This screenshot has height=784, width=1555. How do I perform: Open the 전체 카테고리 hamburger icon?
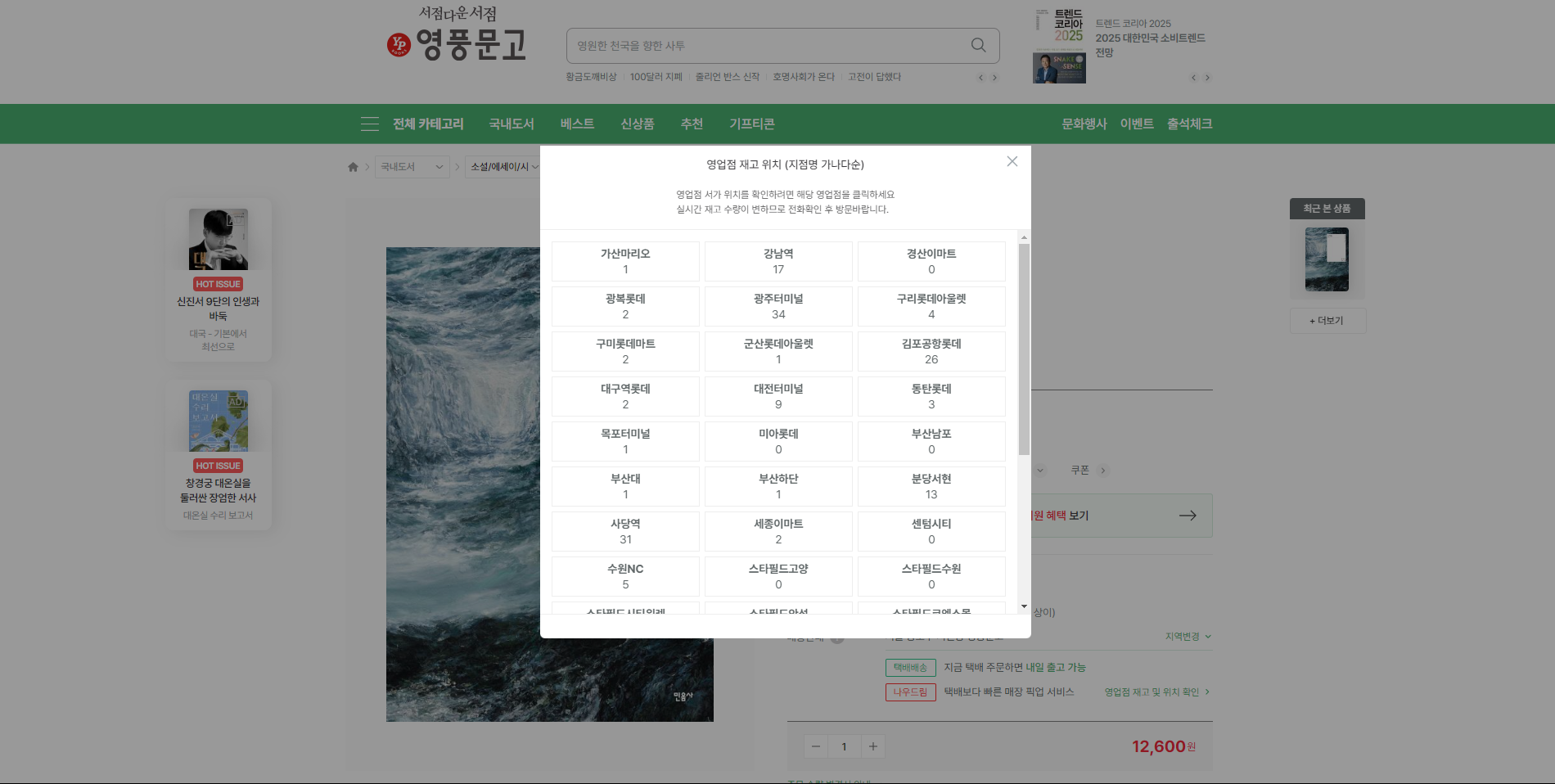click(369, 124)
